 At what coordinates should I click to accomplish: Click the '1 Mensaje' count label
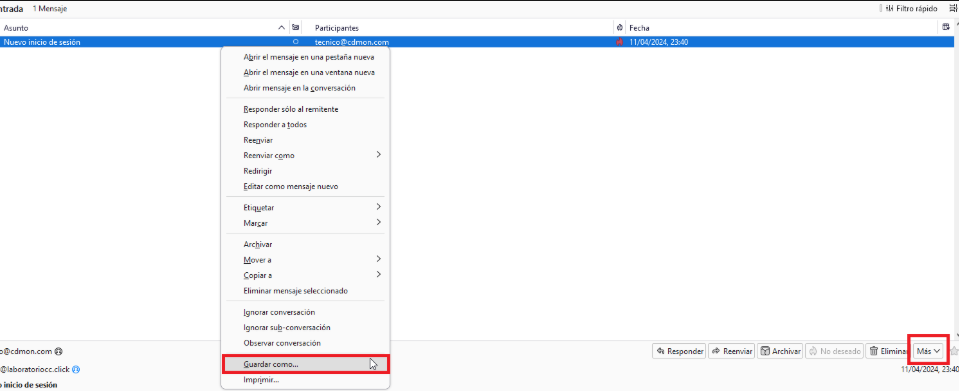[50, 9]
